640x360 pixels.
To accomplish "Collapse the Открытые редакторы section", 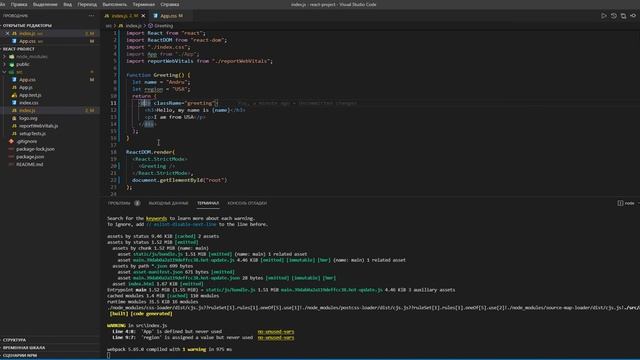I will point(27,25).
